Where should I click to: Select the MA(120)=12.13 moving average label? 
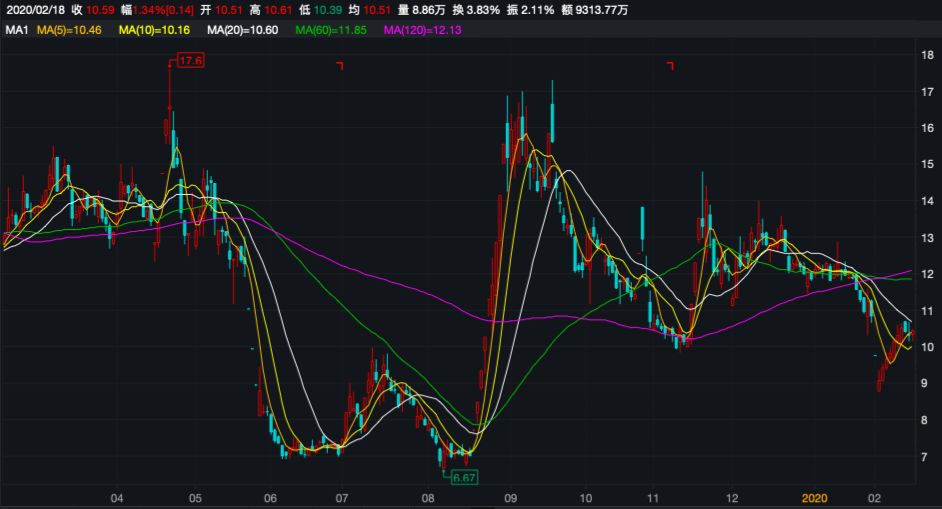(423, 30)
